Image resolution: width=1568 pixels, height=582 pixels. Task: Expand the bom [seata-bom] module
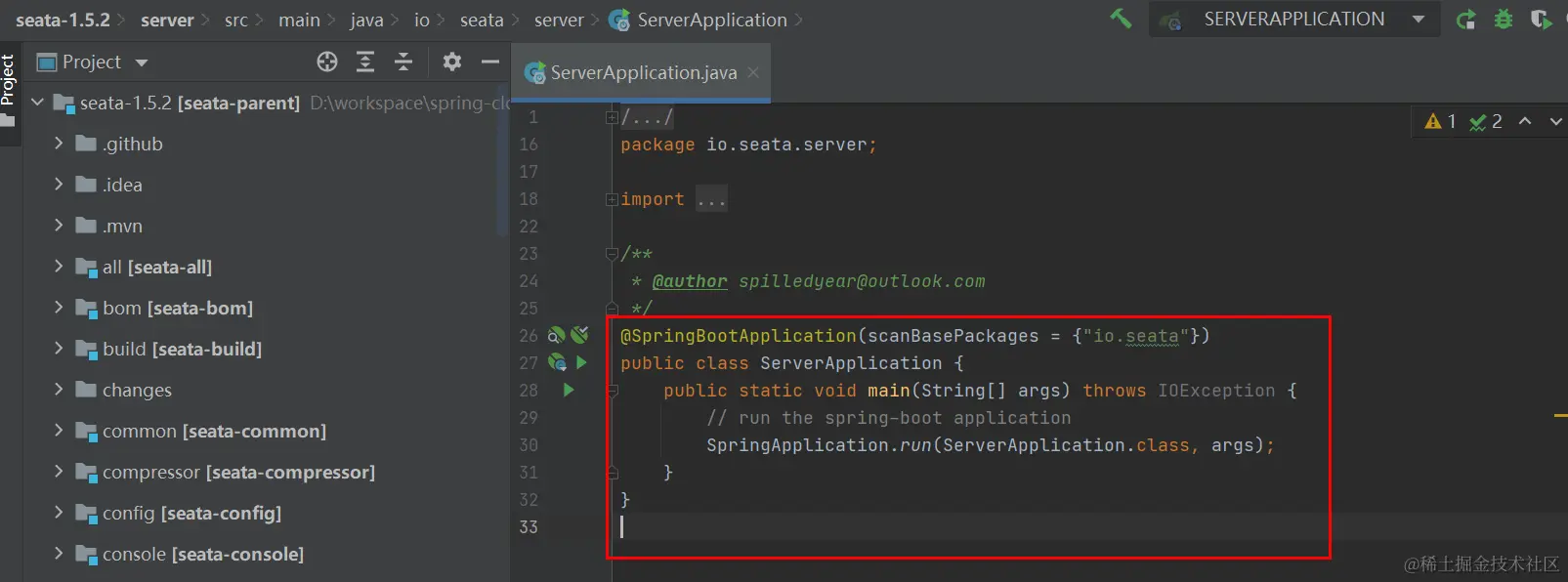[58, 307]
